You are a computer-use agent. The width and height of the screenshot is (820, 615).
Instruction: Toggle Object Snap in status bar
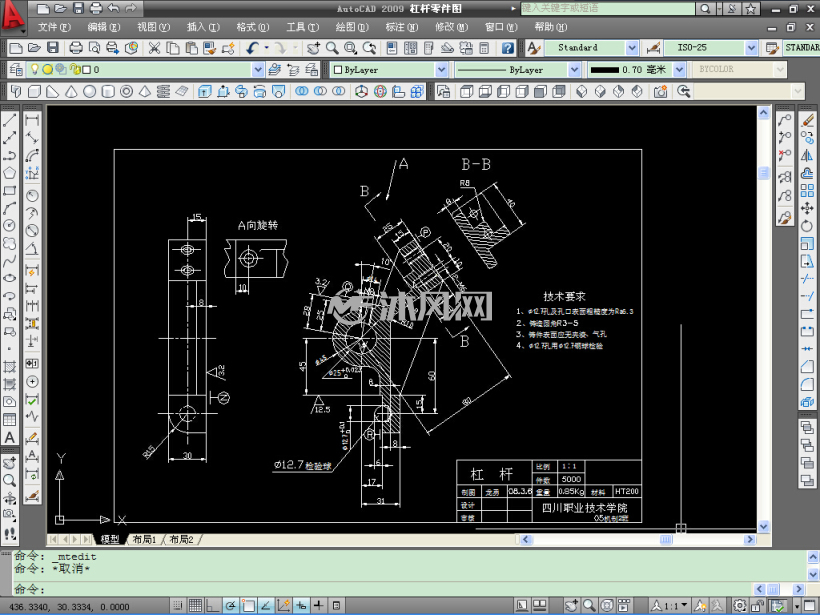pyautogui.click(x=248, y=606)
